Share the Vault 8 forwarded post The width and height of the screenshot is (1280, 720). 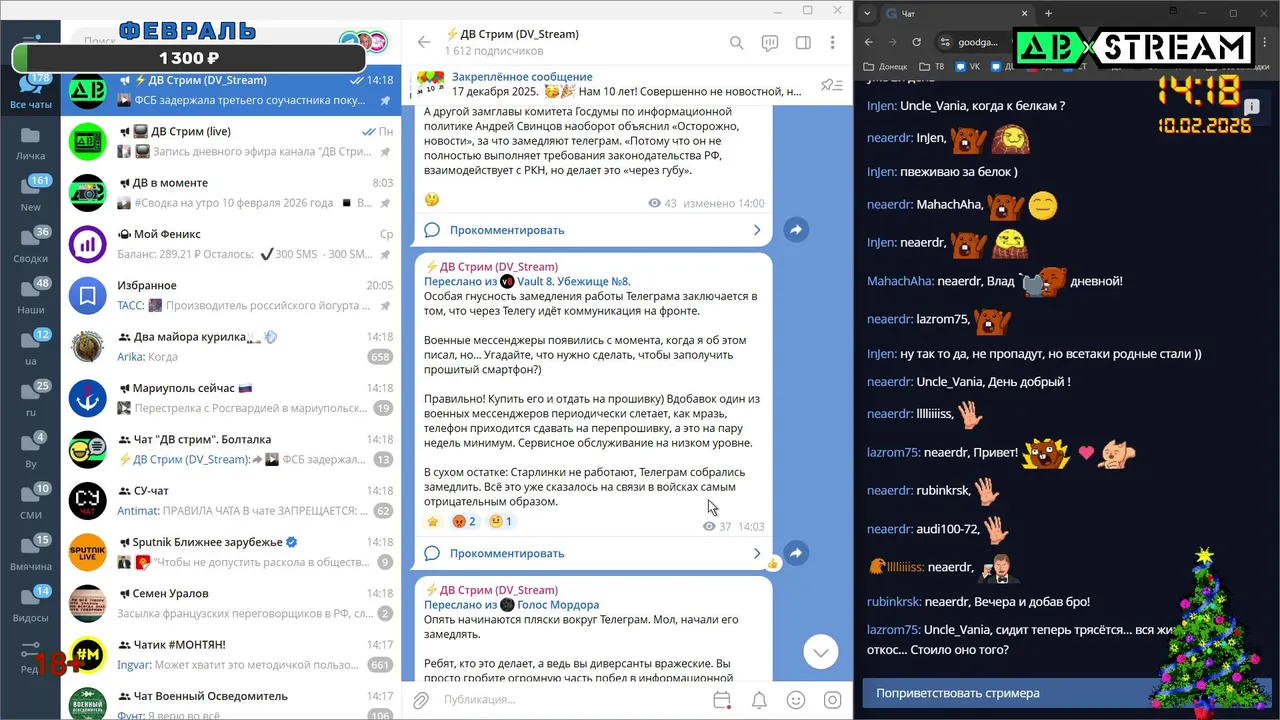pos(796,553)
